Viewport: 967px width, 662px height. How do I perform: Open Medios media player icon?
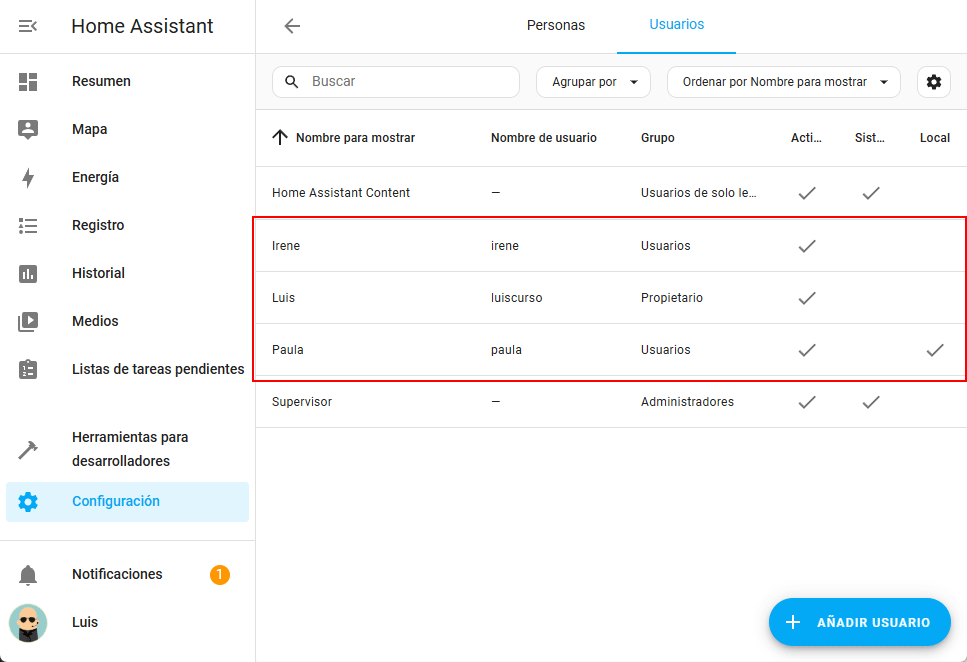pos(28,322)
